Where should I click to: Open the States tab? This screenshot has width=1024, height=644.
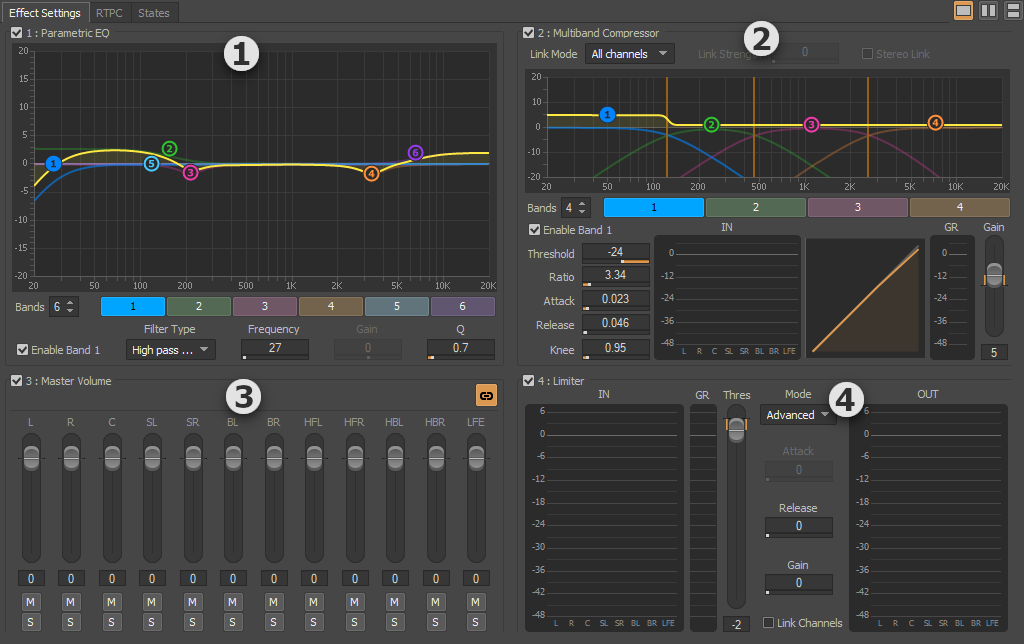point(154,13)
